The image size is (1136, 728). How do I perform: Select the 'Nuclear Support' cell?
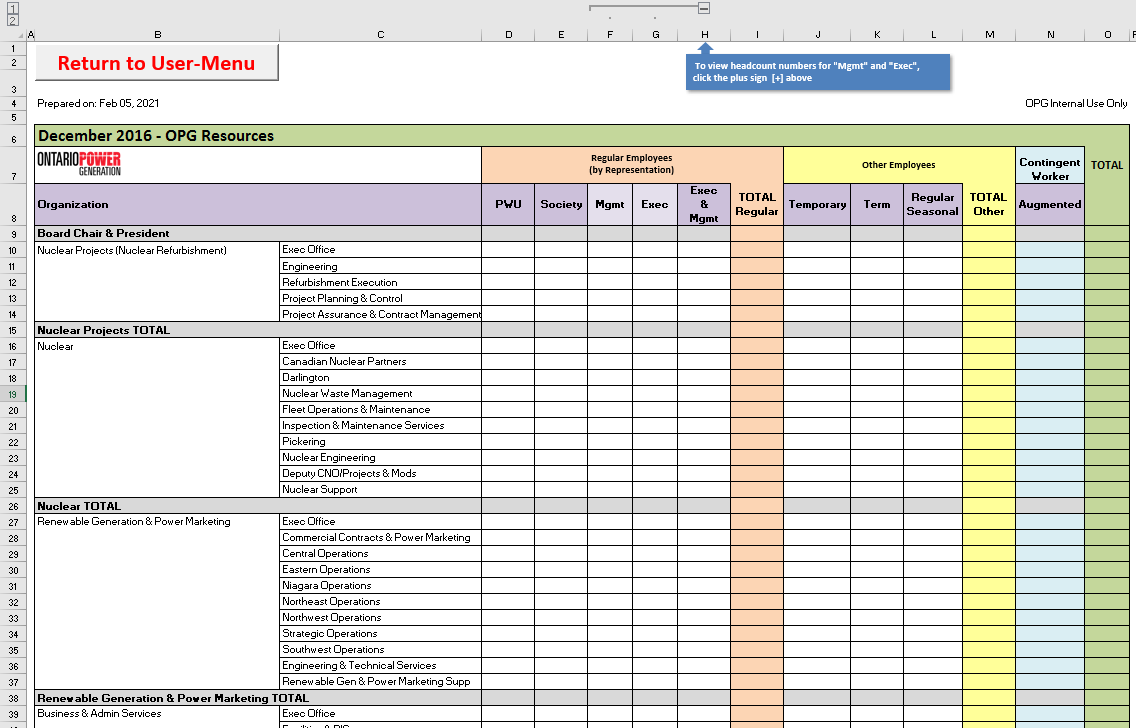point(380,489)
